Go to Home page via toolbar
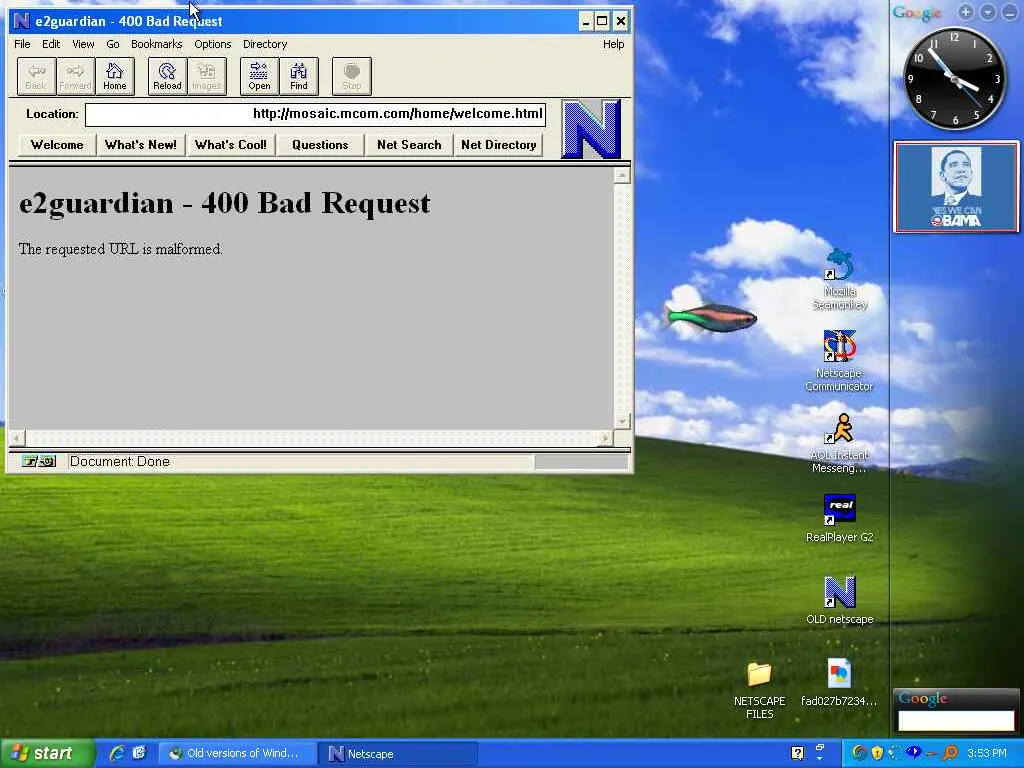 pos(114,76)
